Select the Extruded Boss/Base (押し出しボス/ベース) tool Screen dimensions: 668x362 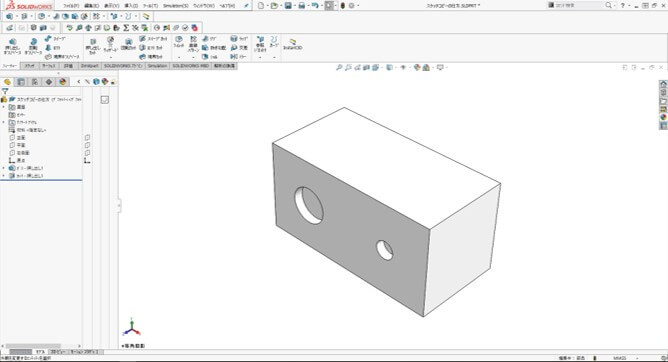pyautogui.click(x=12, y=46)
